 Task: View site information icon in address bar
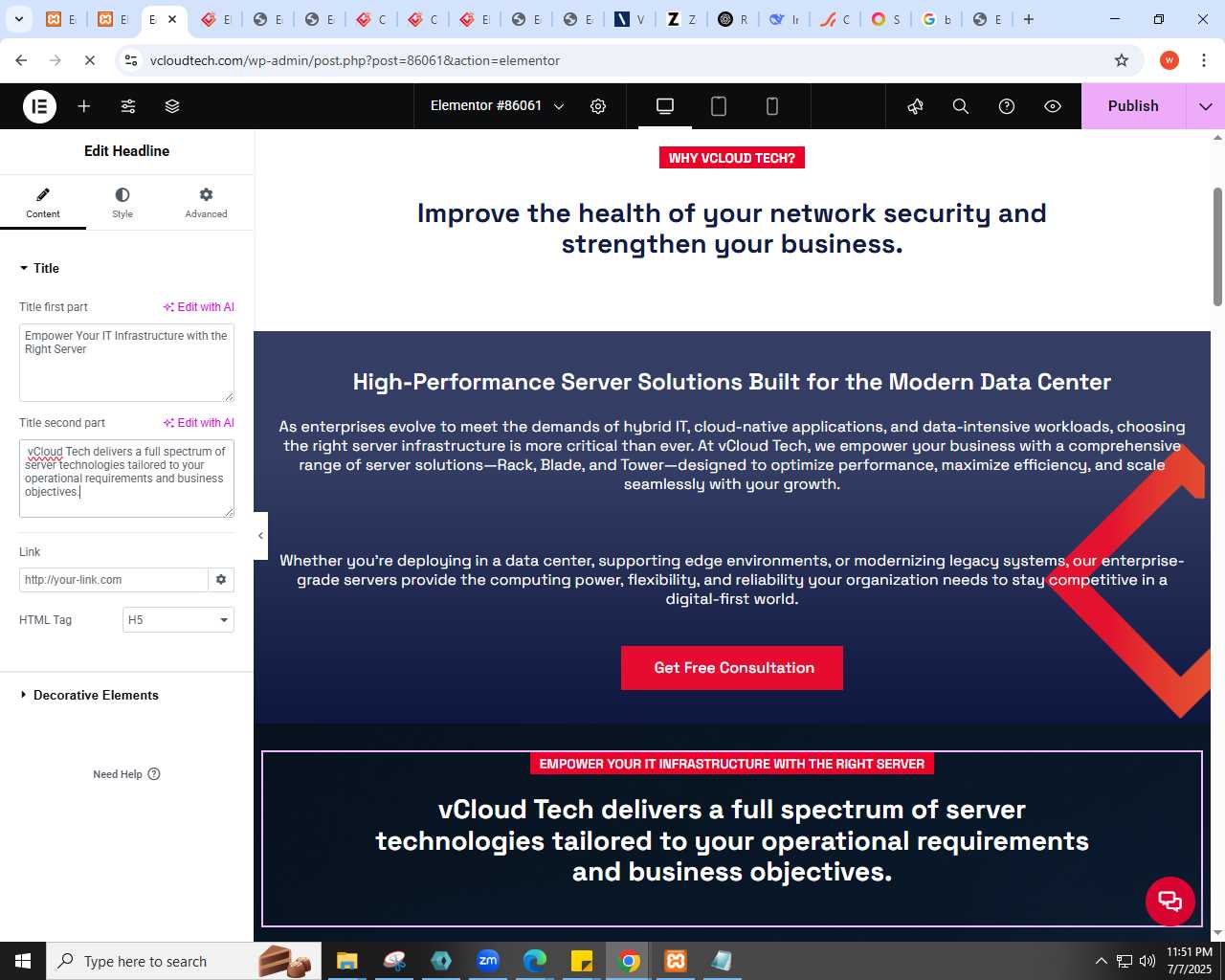(x=132, y=60)
